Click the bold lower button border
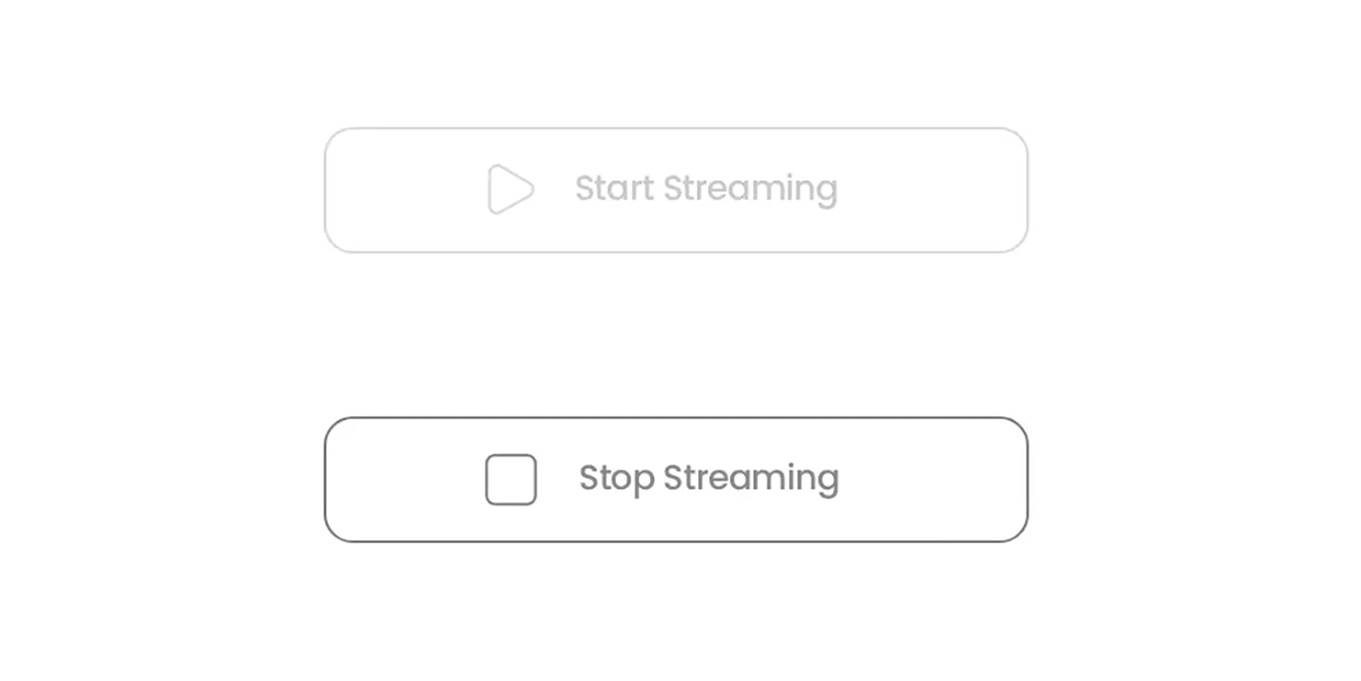This screenshot has width=1361, height=681. (x=676, y=420)
